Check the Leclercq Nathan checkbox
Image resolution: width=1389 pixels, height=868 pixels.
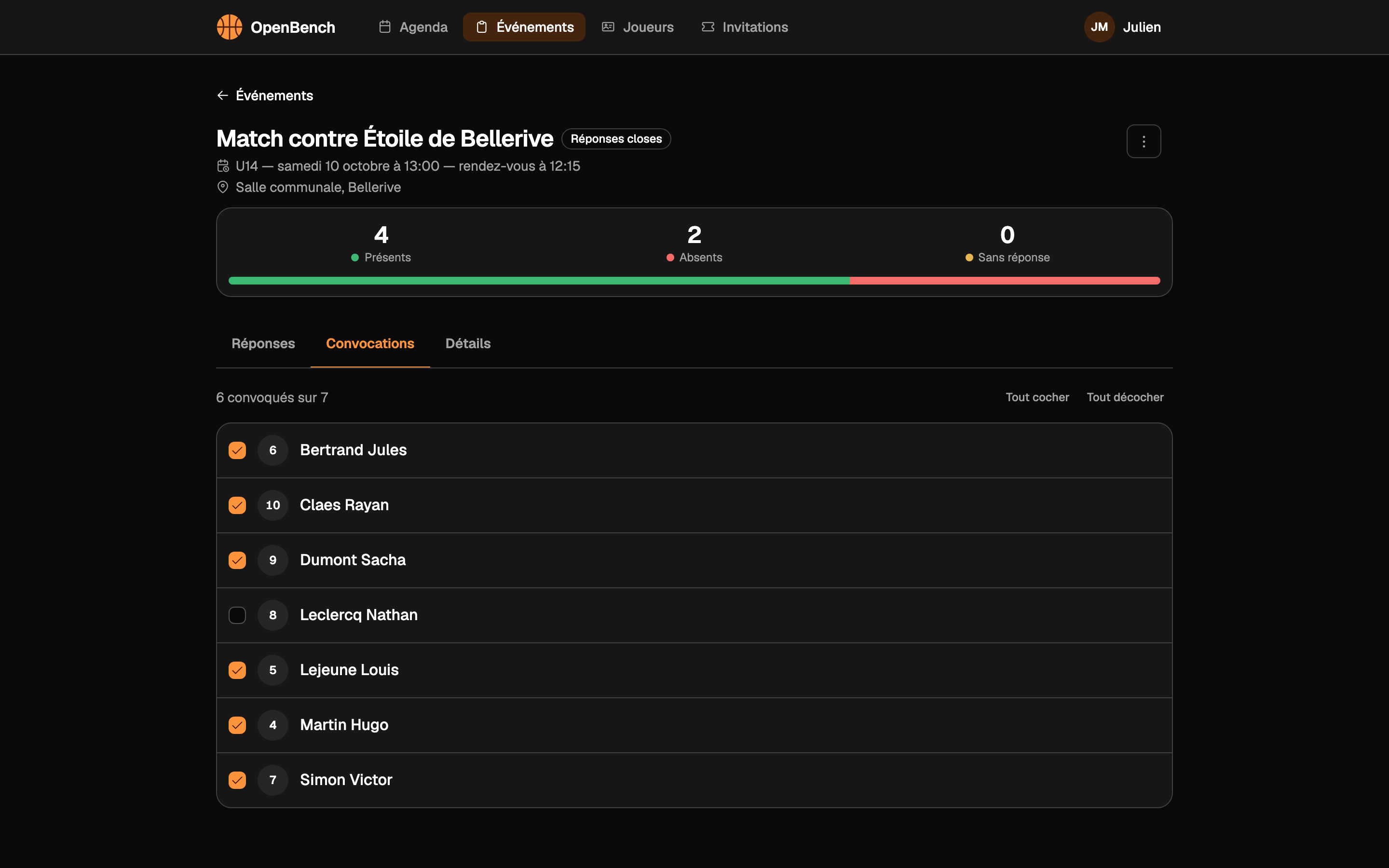tap(237, 615)
